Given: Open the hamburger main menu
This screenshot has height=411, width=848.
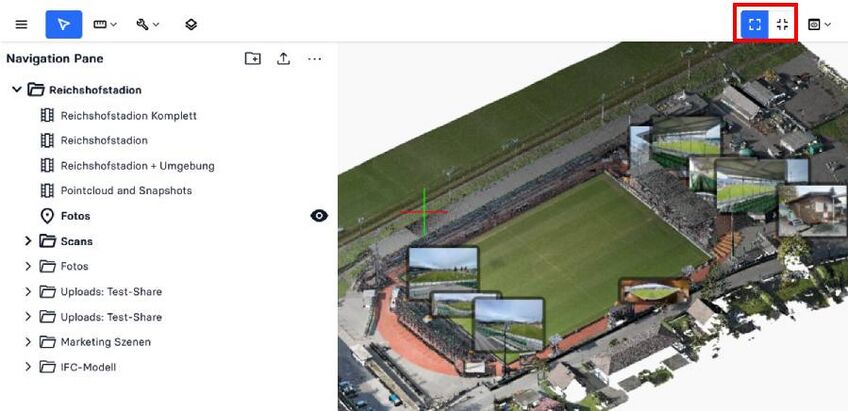Looking at the screenshot, I should coord(21,24).
